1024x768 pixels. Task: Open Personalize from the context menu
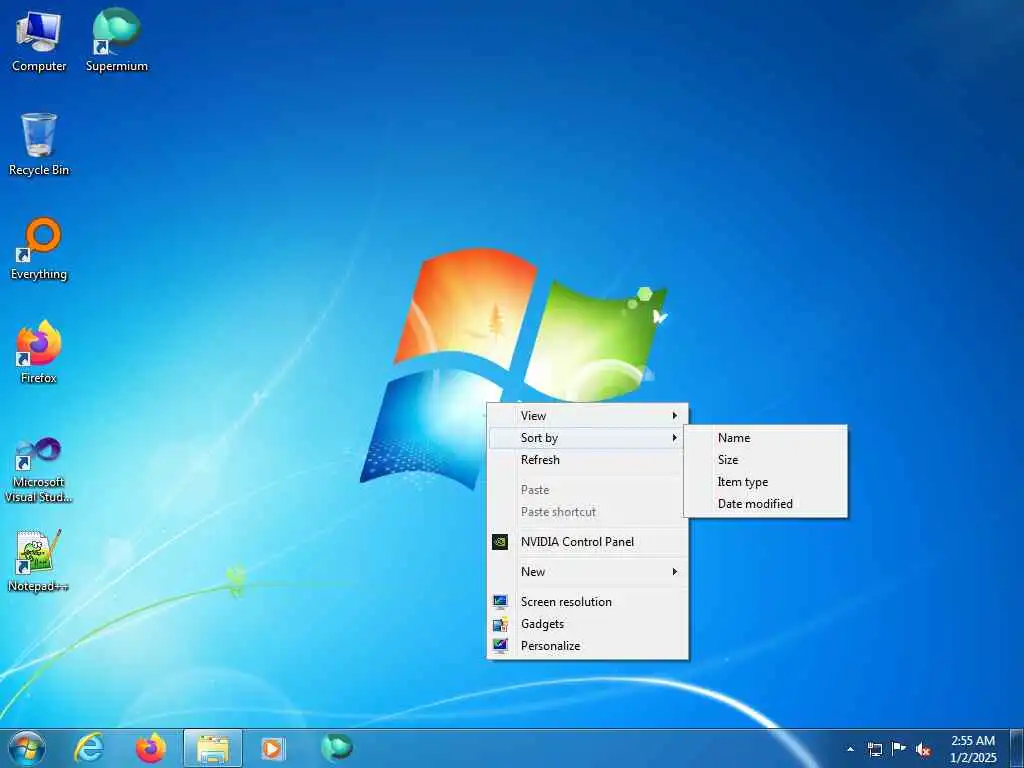point(588,645)
